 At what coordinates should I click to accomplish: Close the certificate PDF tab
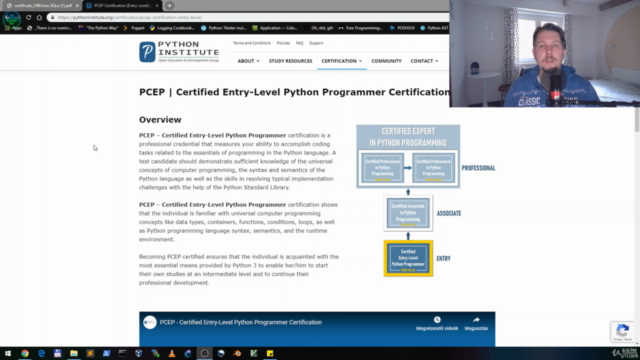(77, 6)
